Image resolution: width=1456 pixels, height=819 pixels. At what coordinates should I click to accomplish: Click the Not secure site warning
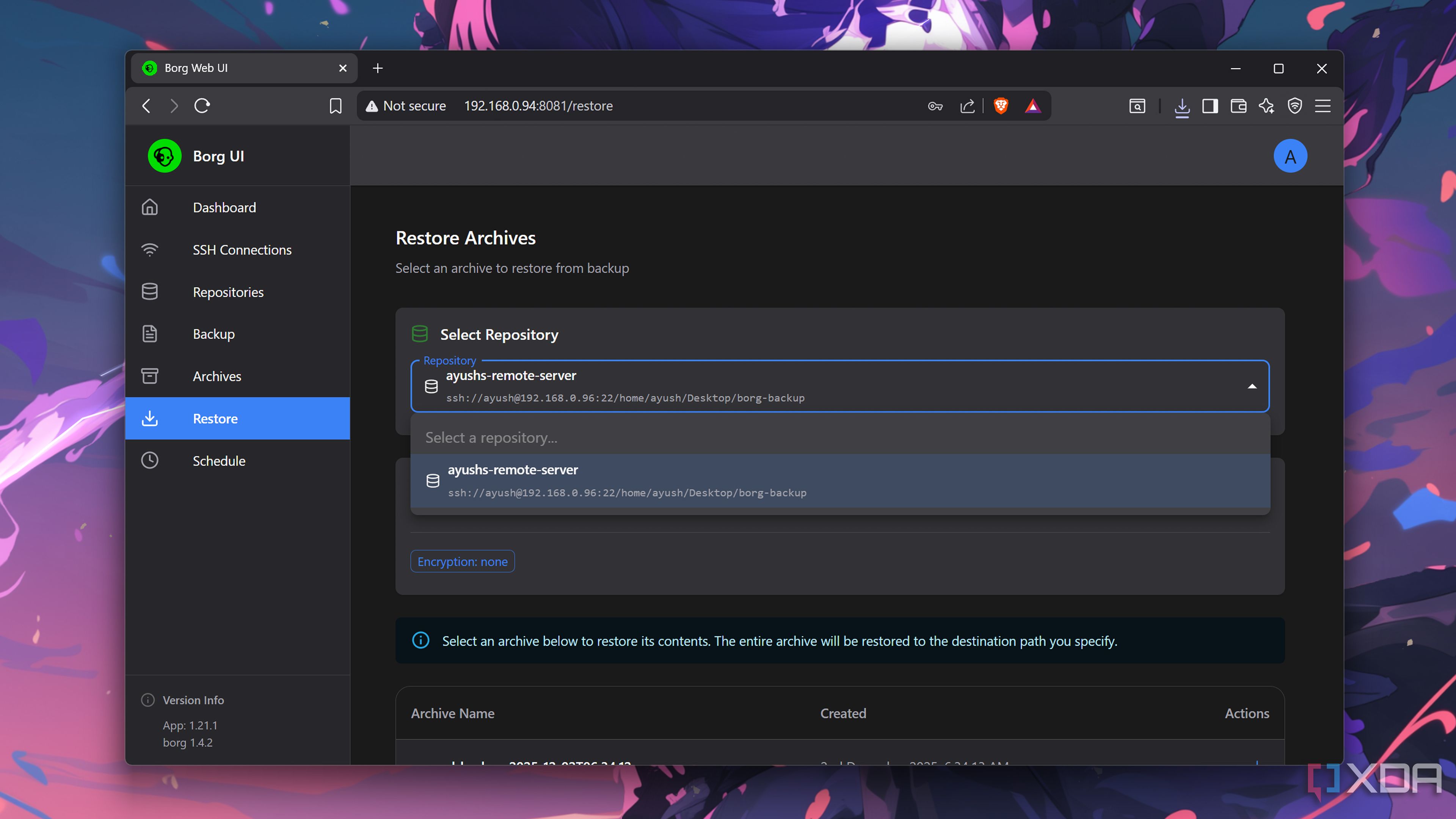pos(406,106)
